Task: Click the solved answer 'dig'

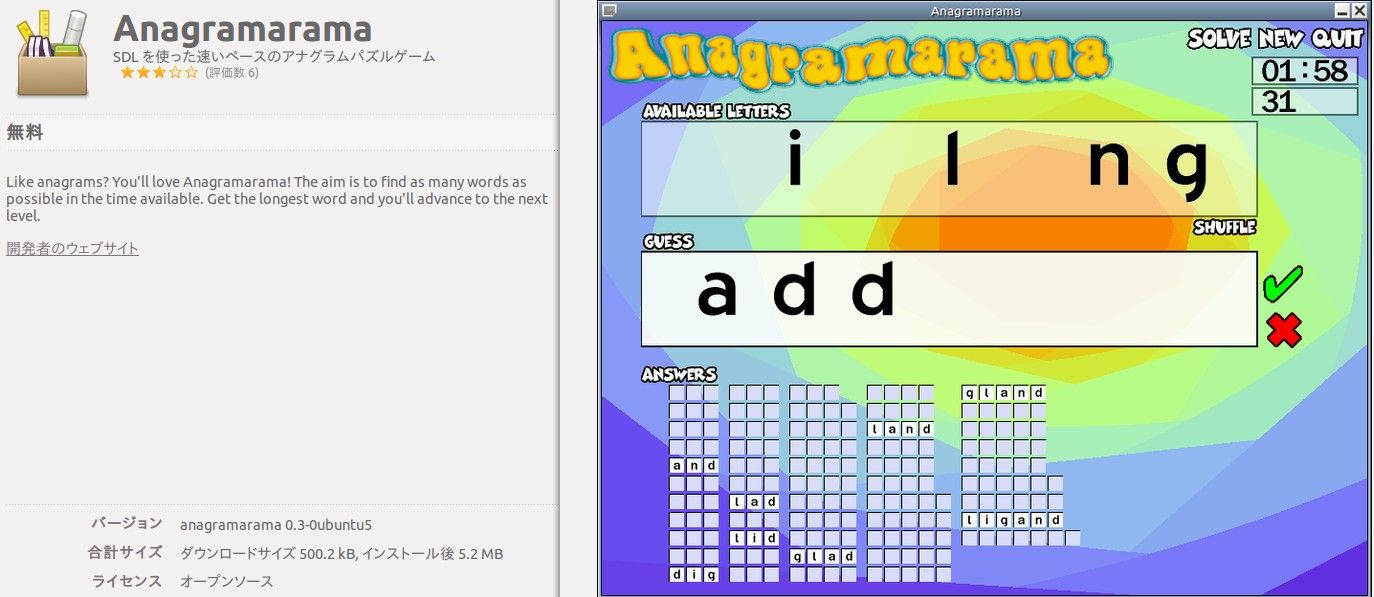Action: [x=694, y=574]
